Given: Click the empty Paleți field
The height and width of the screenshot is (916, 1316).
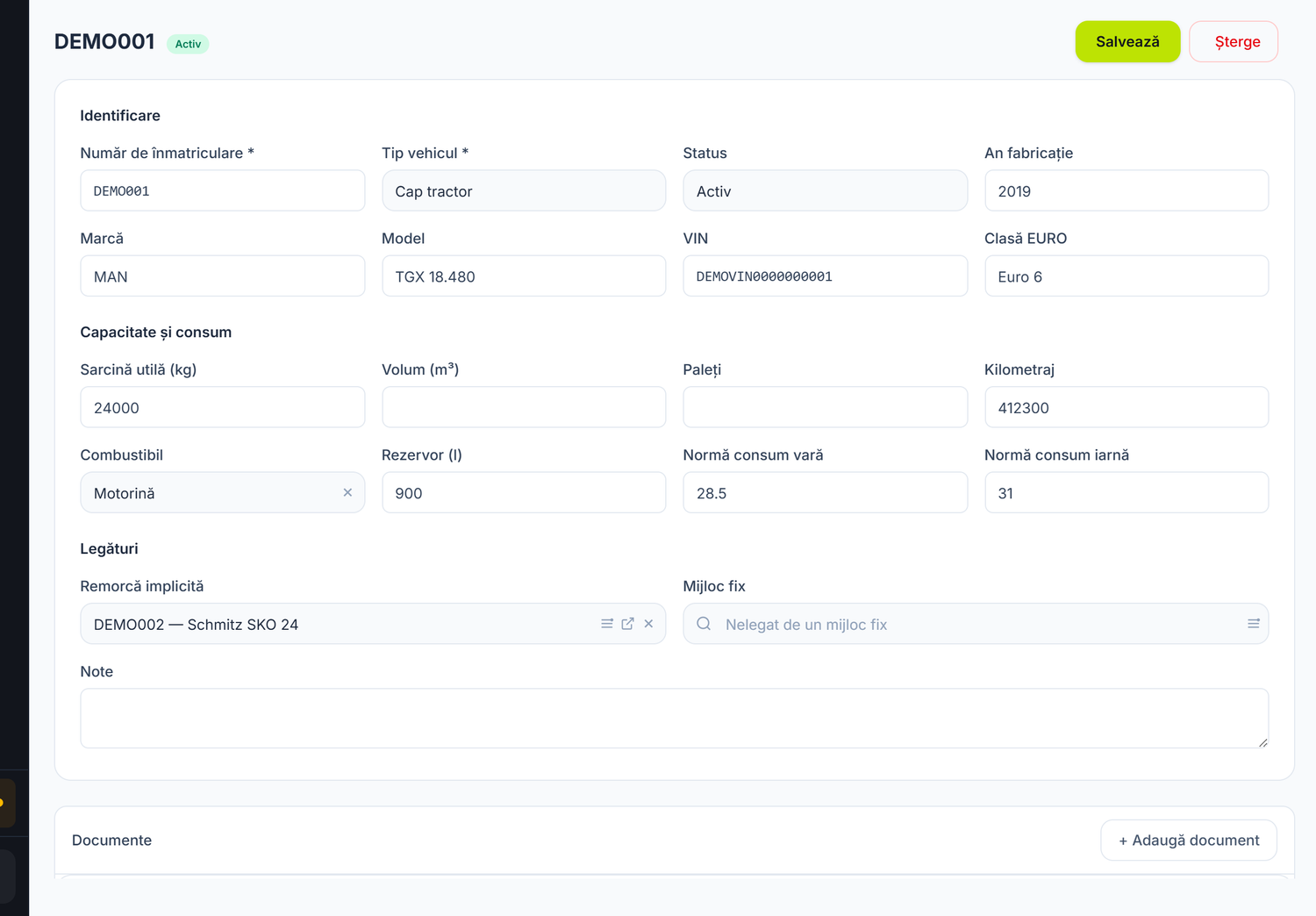Looking at the screenshot, I should point(825,407).
